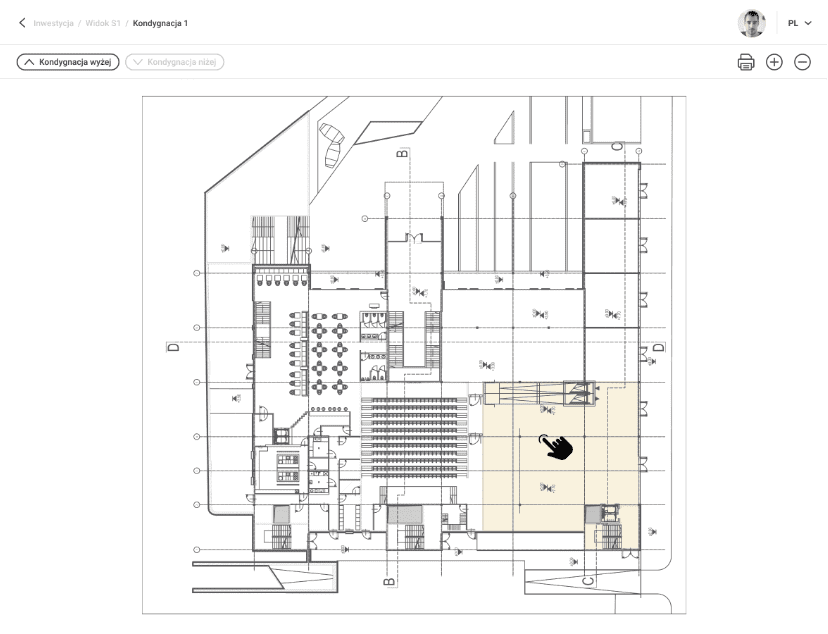Image resolution: width=828 pixels, height=634 pixels.
Task: Click the hand pointer on the highlighted area
Action: tap(557, 447)
